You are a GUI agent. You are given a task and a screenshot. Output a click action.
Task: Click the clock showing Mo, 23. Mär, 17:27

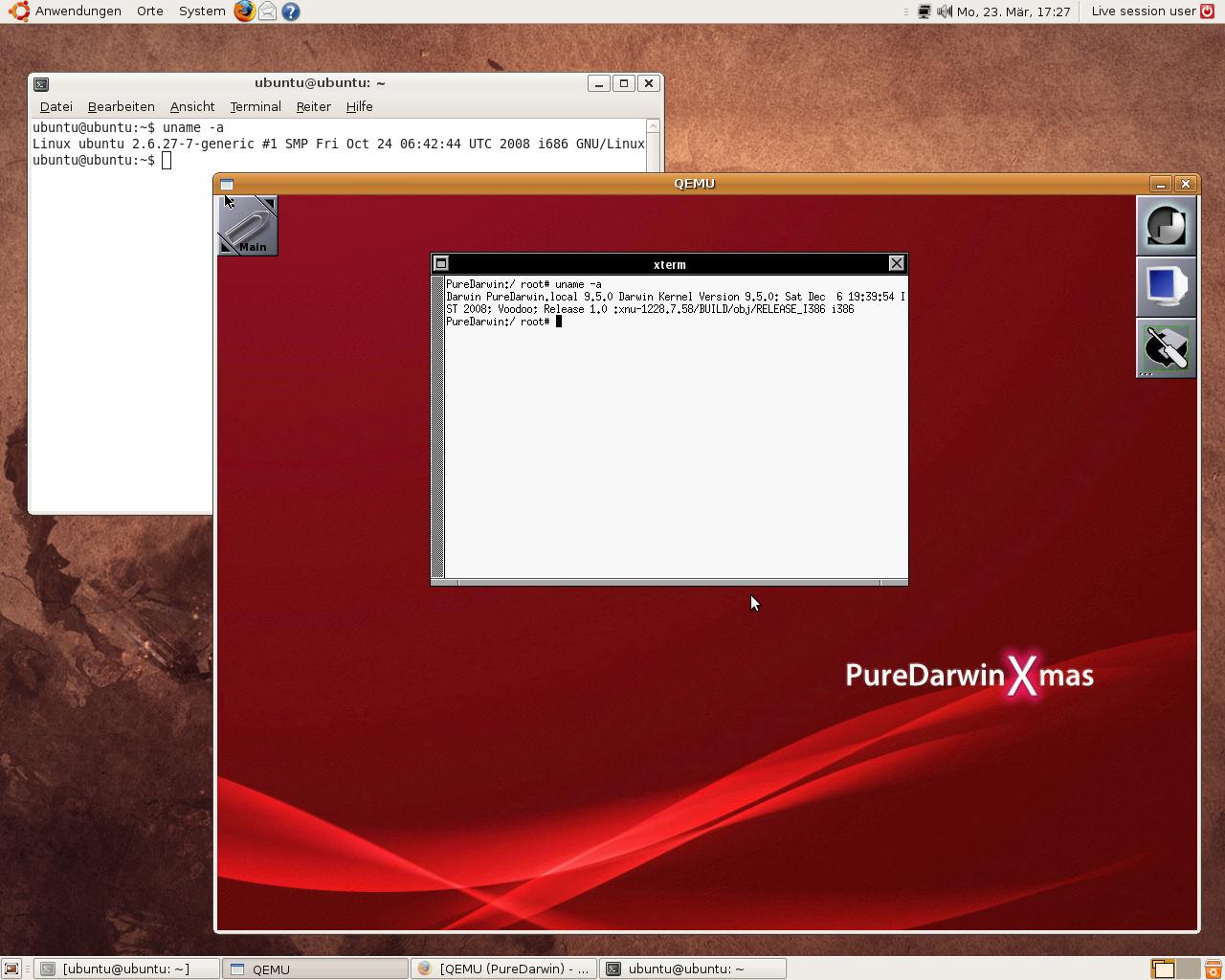coord(1013,11)
